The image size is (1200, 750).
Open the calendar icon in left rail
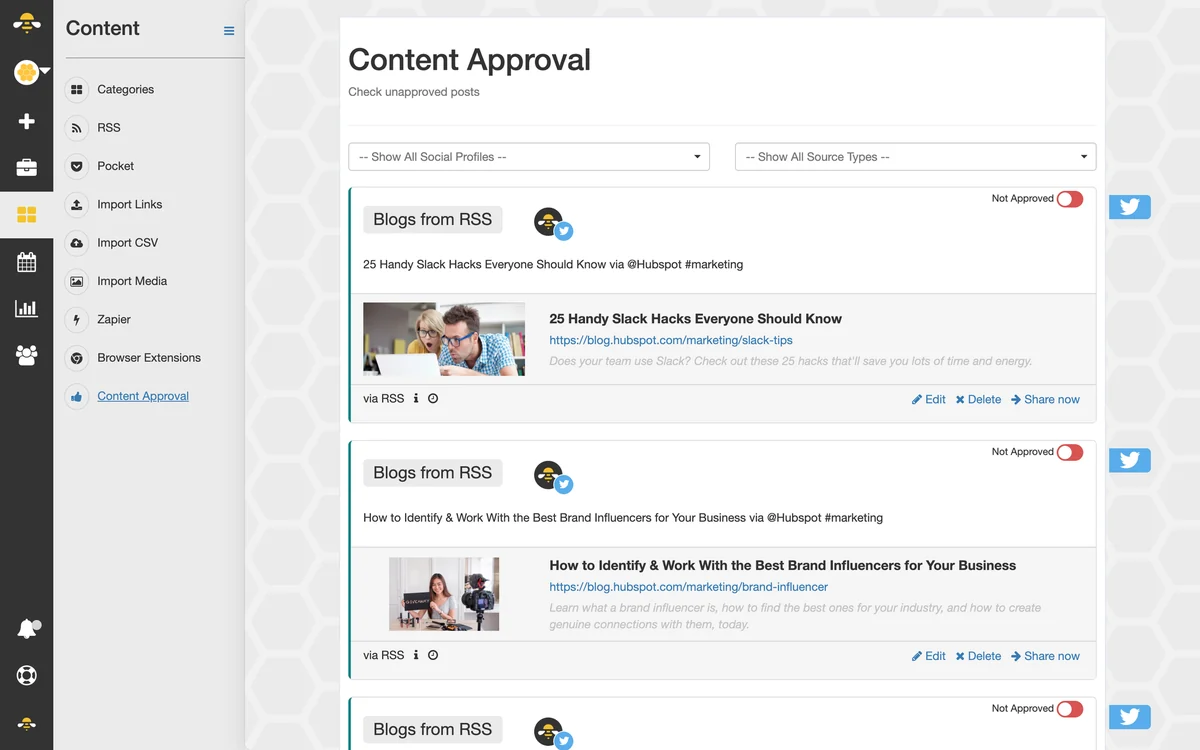click(x=27, y=262)
